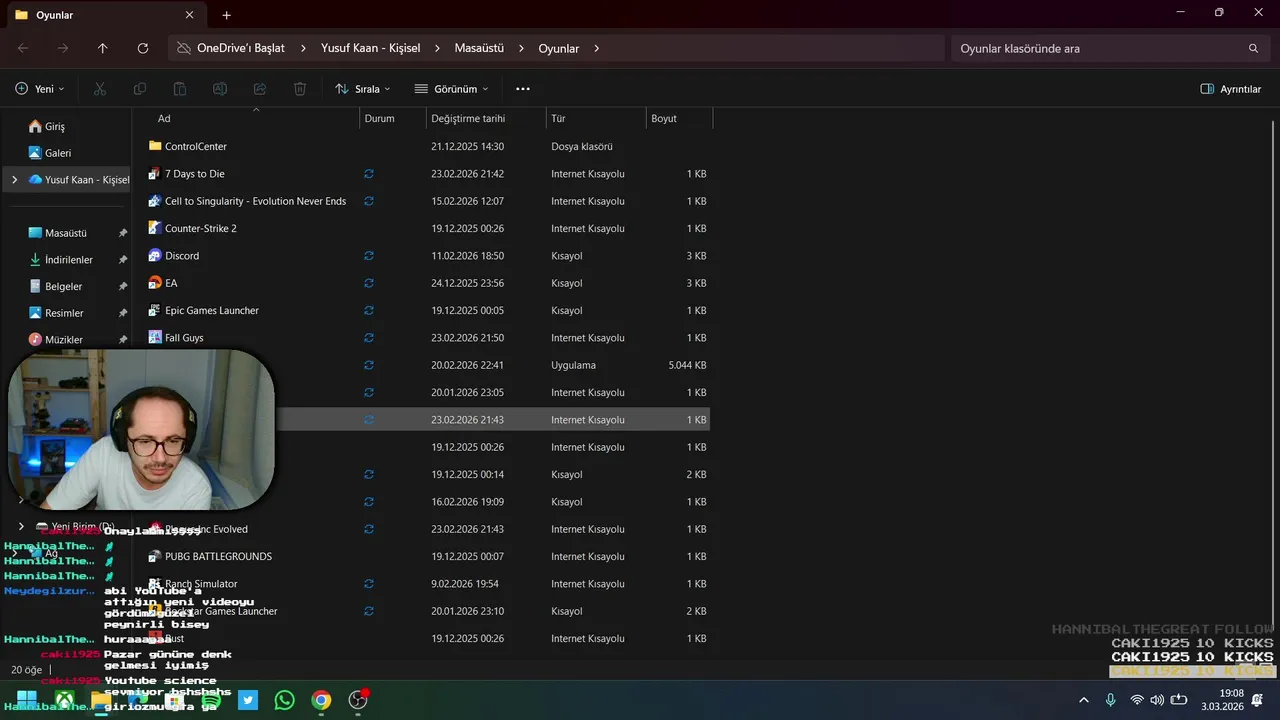Viewport: 1280px width, 720px height.
Task: Click the Paste clipboard icon in toolbar
Action: pyautogui.click(x=180, y=89)
